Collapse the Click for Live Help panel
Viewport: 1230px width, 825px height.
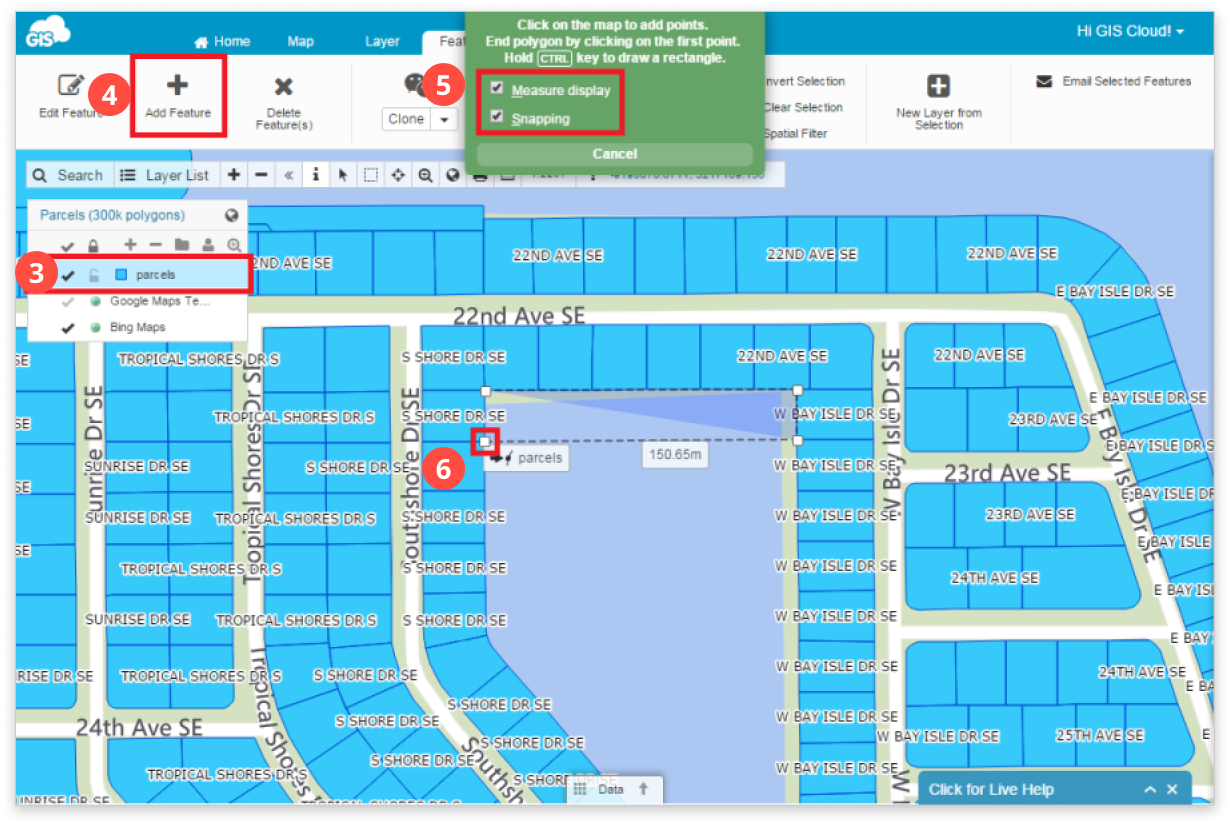(x=1150, y=789)
